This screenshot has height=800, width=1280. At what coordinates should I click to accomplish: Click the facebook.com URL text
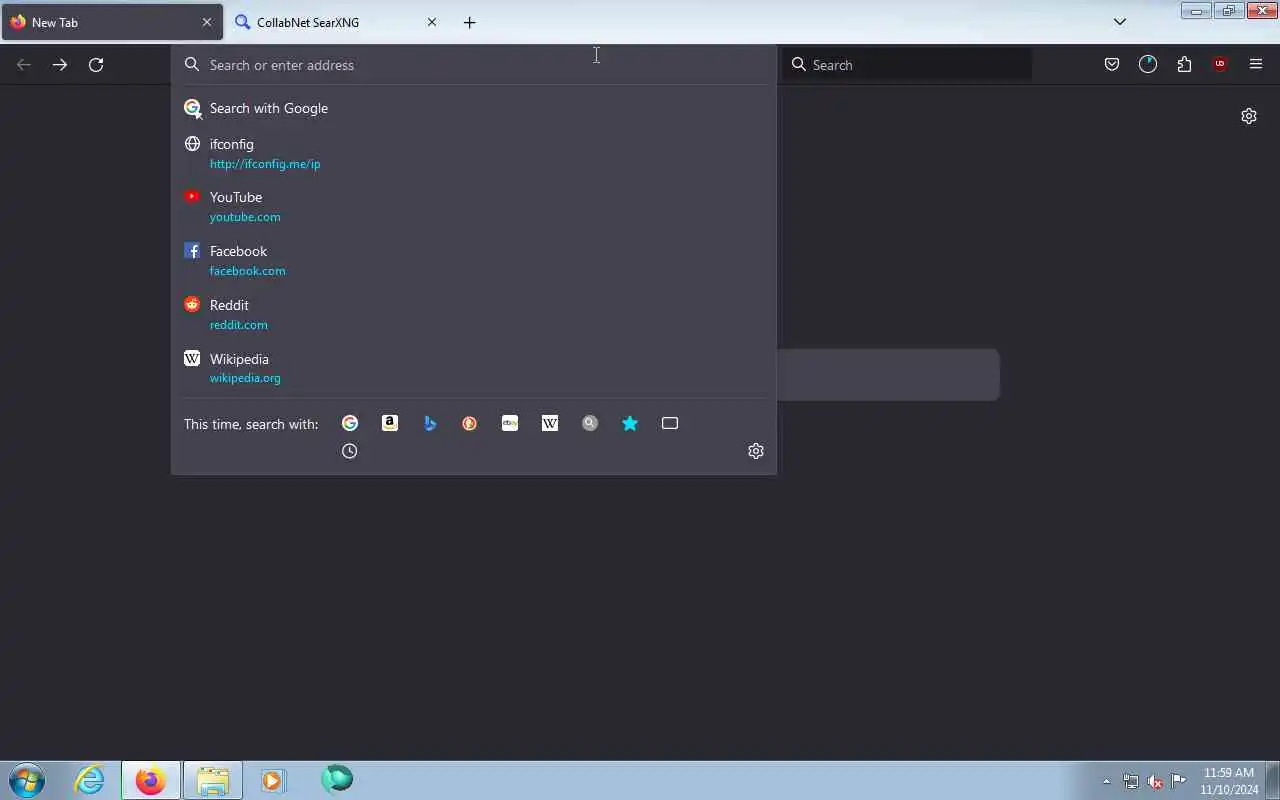coord(247,271)
